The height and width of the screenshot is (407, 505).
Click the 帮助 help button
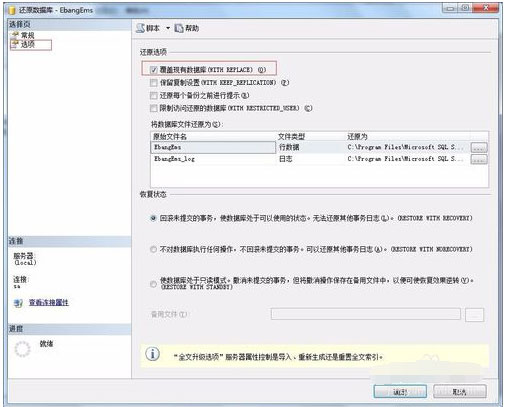pos(187,28)
